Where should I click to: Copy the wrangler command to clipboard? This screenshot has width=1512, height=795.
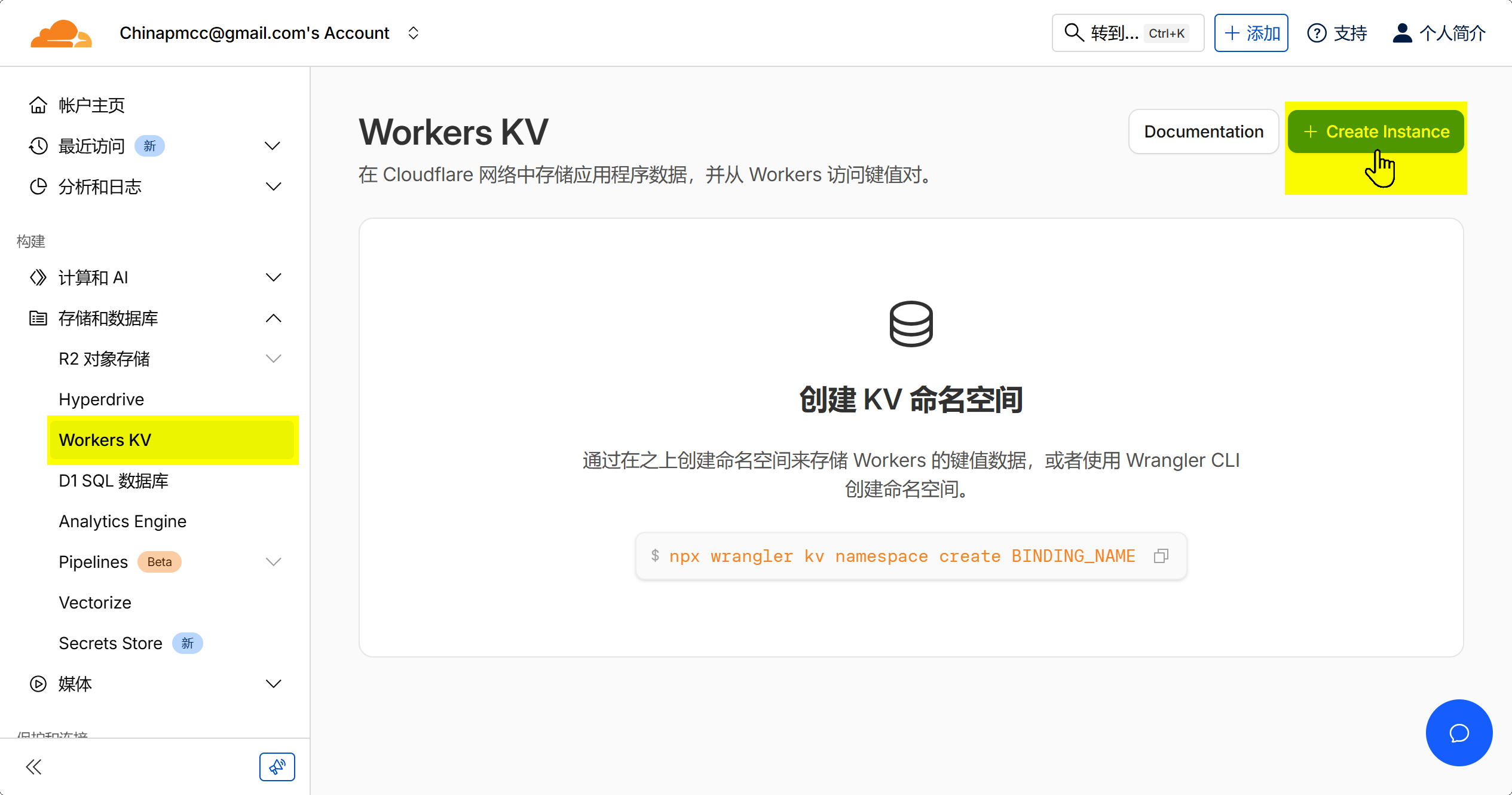point(1161,556)
